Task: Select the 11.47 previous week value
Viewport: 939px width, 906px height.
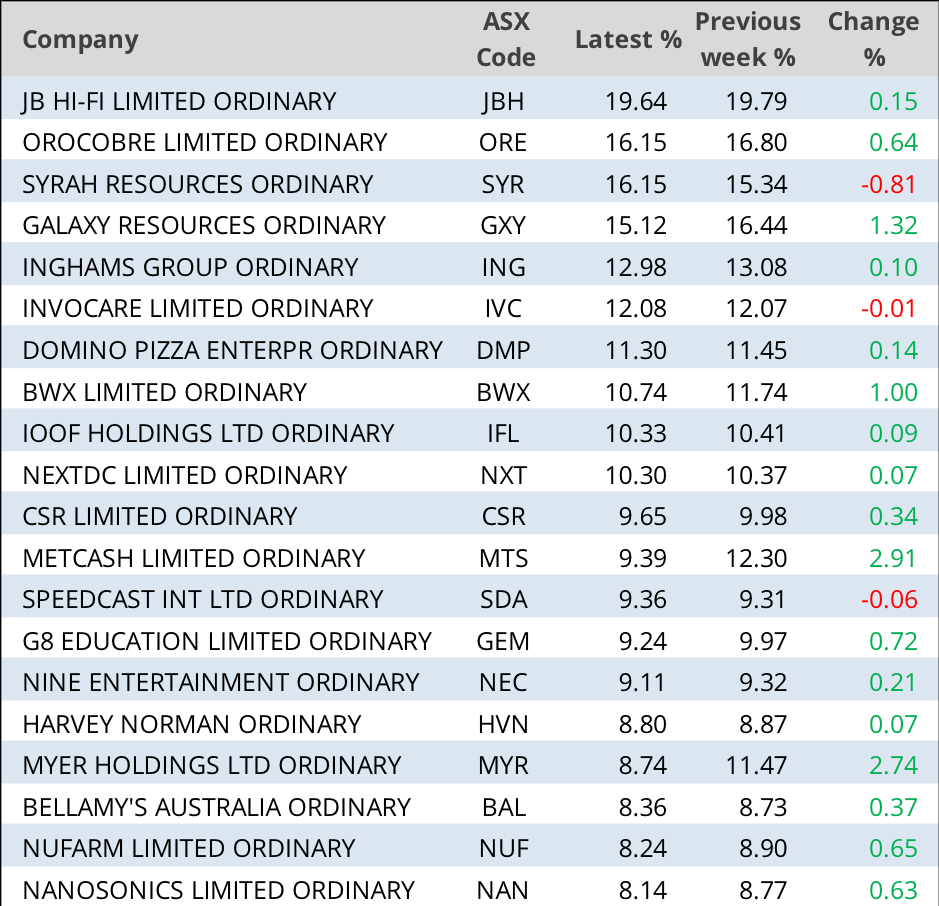Action: [x=758, y=765]
